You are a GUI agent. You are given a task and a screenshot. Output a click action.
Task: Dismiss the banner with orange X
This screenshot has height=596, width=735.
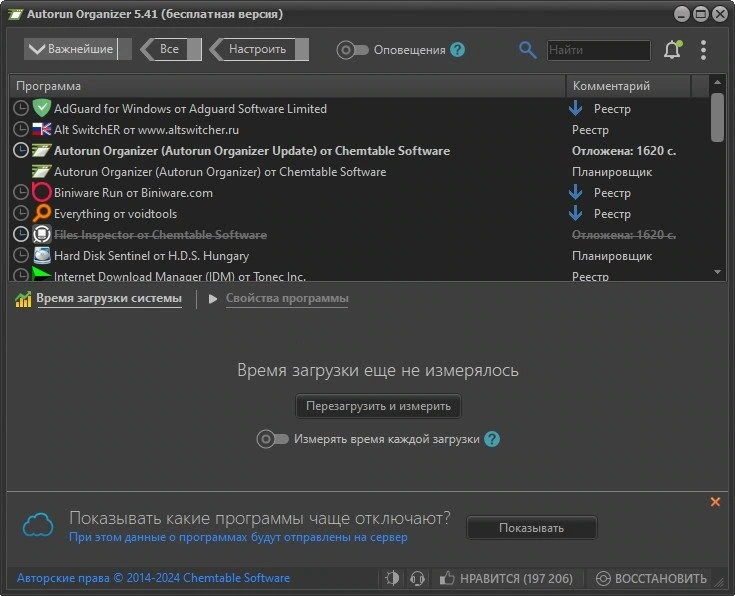[715, 502]
